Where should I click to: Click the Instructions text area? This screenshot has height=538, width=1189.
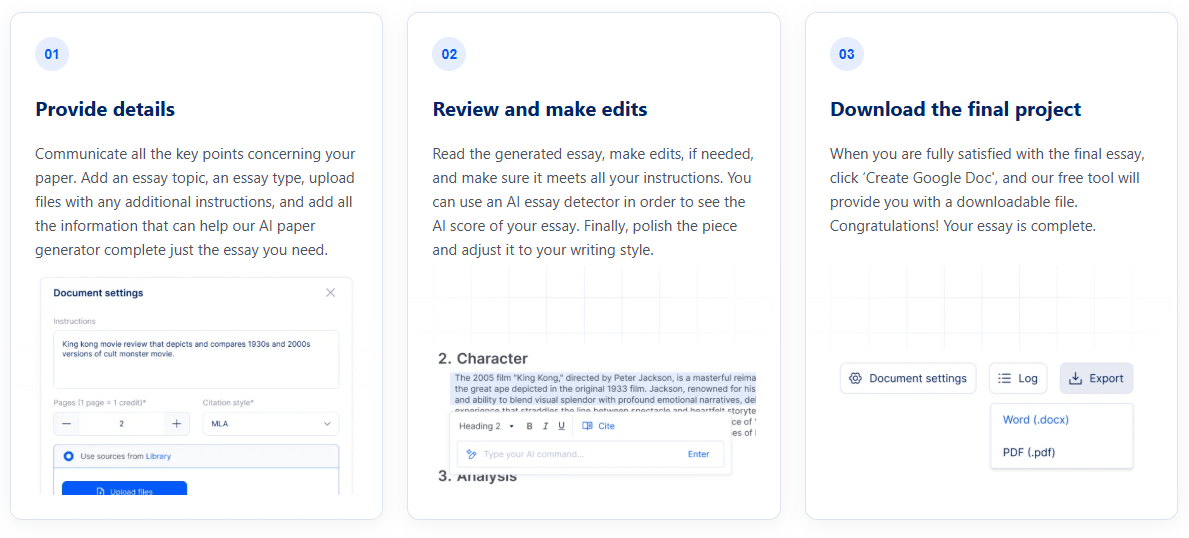(x=196, y=359)
